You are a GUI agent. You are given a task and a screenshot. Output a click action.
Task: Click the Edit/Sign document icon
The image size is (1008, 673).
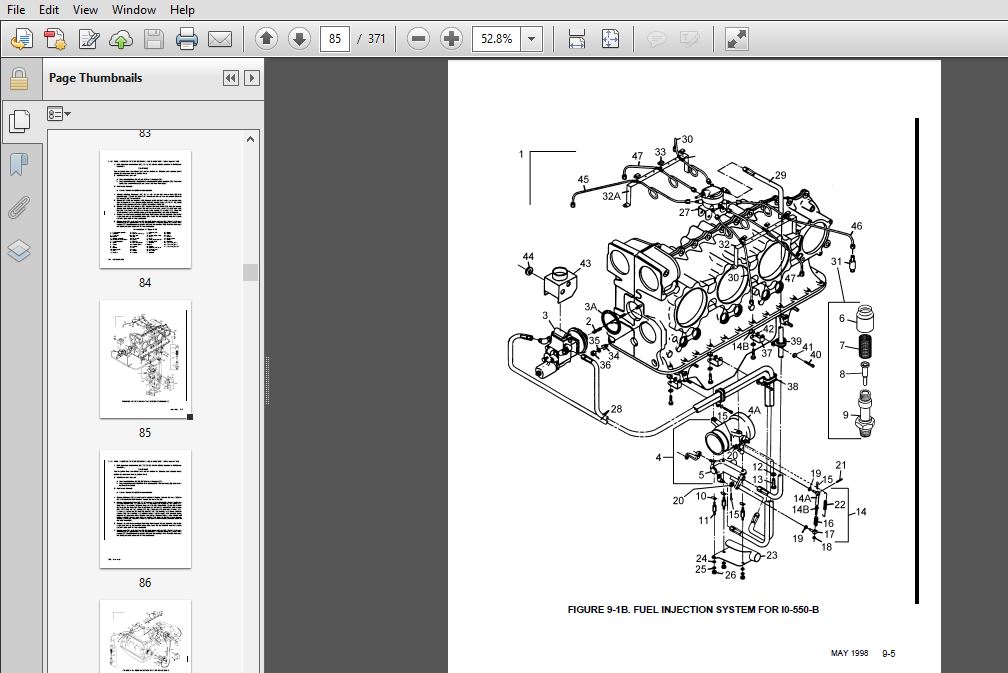coord(89,39)
